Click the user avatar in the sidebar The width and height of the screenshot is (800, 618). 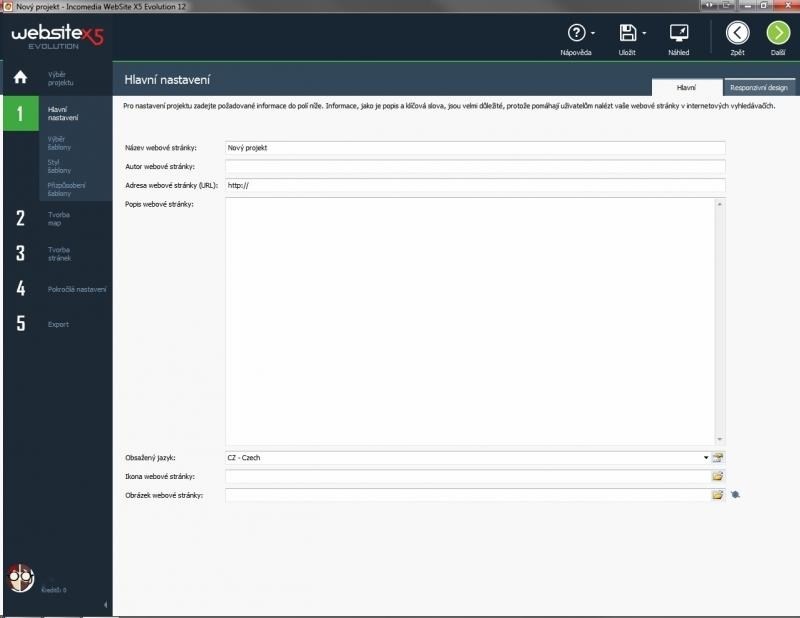[21, 577]
